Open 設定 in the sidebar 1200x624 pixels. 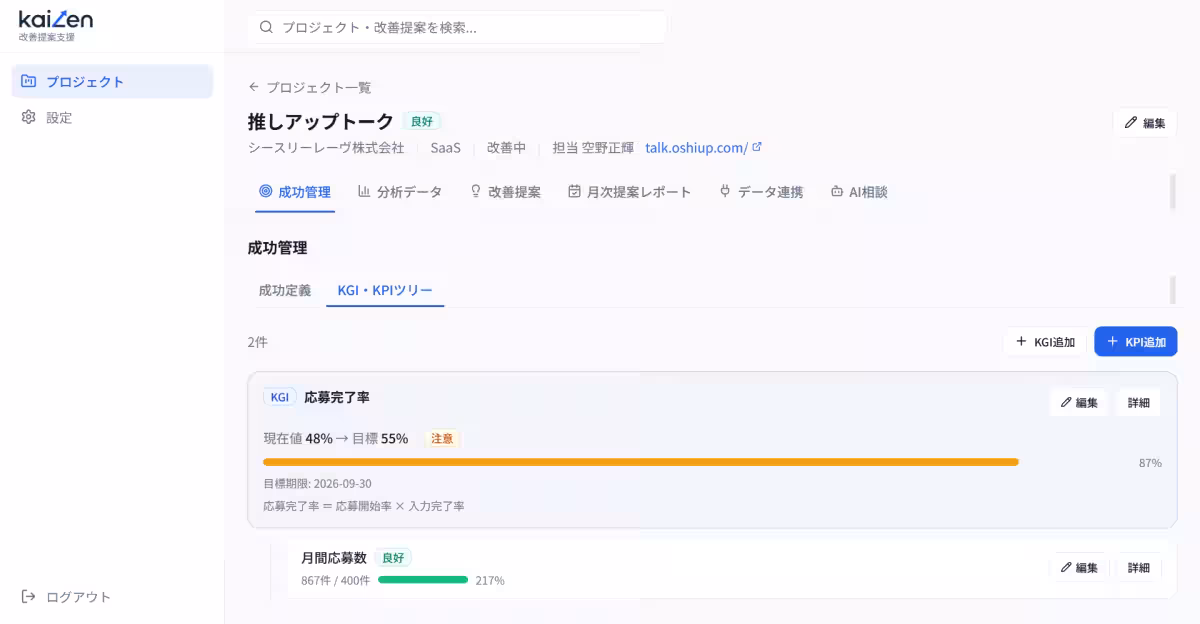[x=112, y=117]
